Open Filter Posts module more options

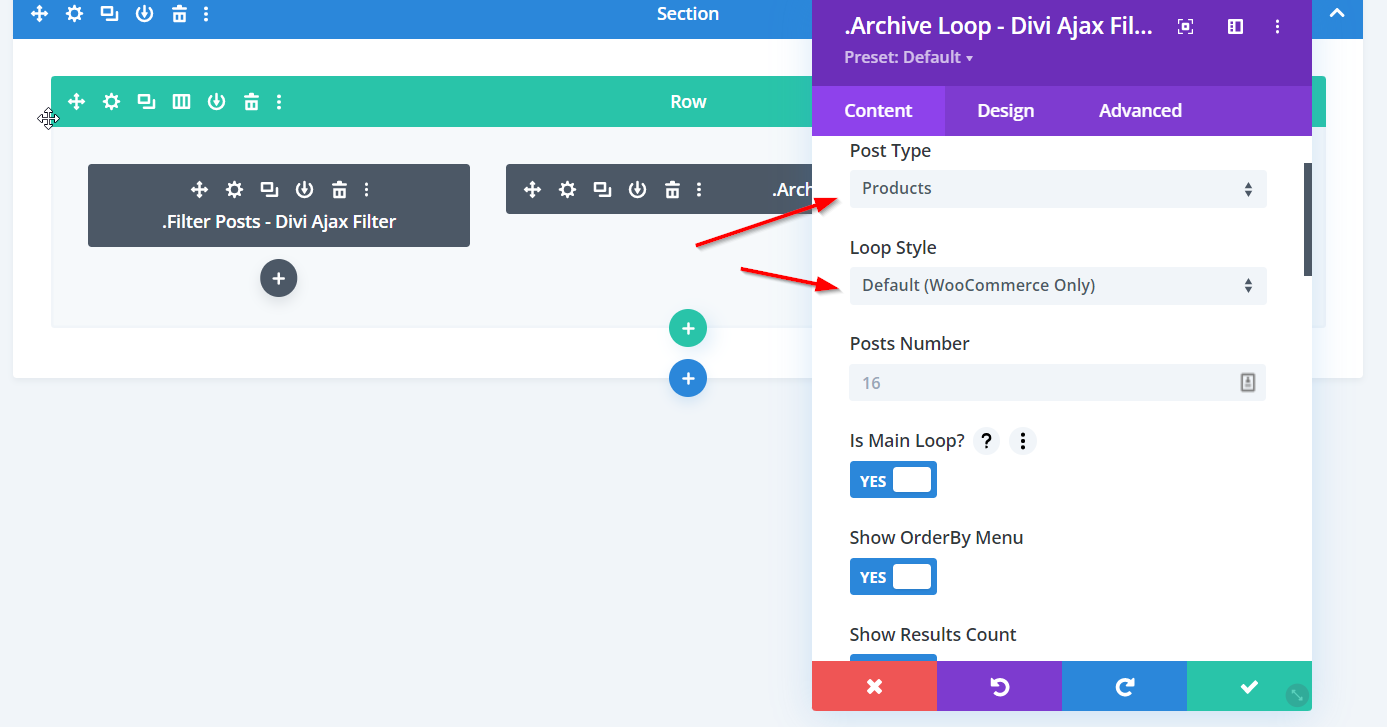[367, 189]
